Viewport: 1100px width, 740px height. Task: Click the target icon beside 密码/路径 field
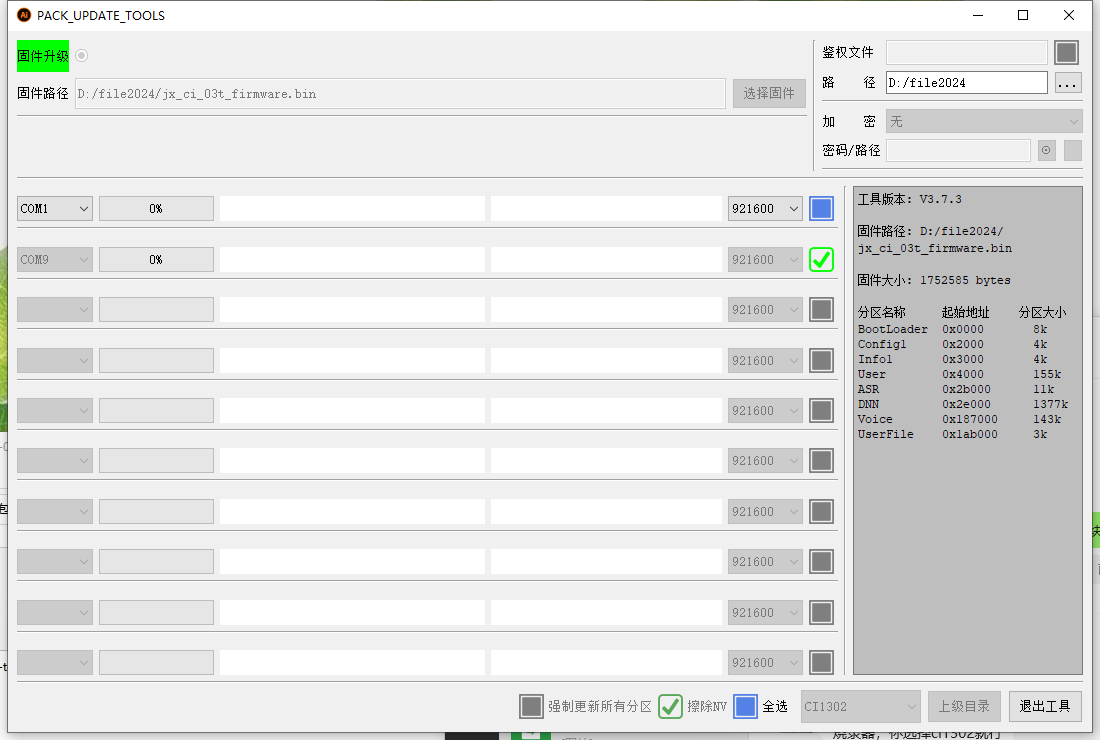click(1046, 150)
